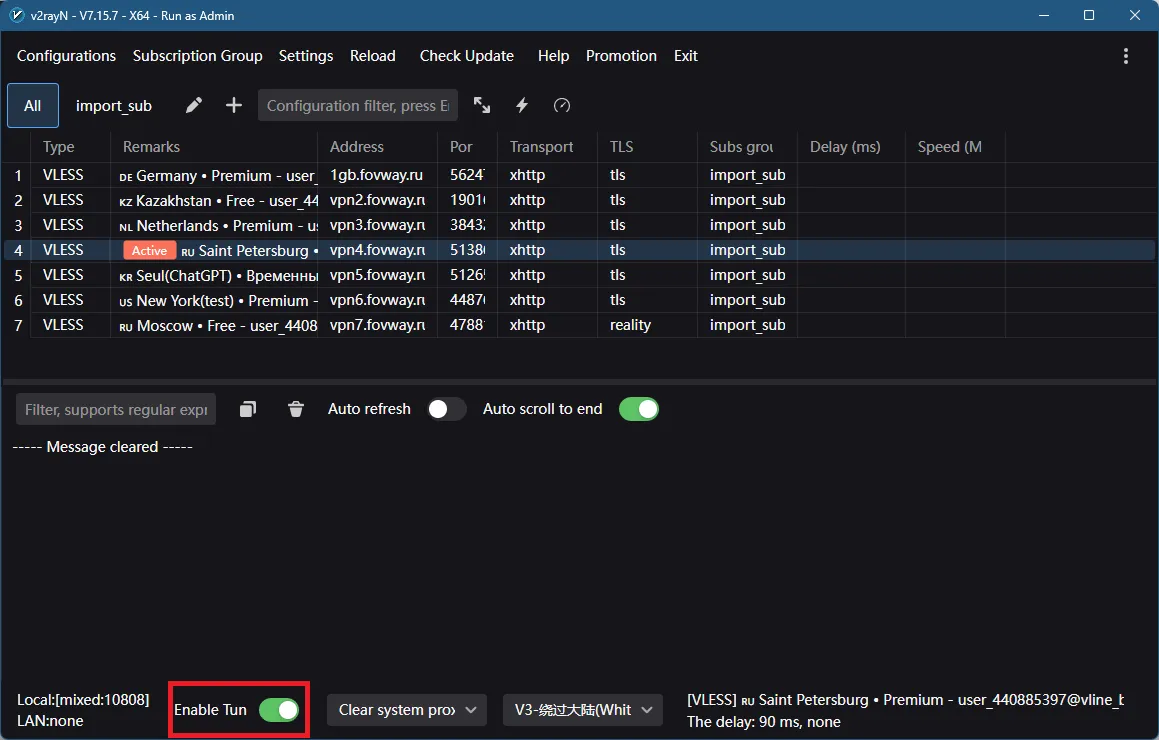
Task: Click the lightning bolt icon
Action: point(522,105)
